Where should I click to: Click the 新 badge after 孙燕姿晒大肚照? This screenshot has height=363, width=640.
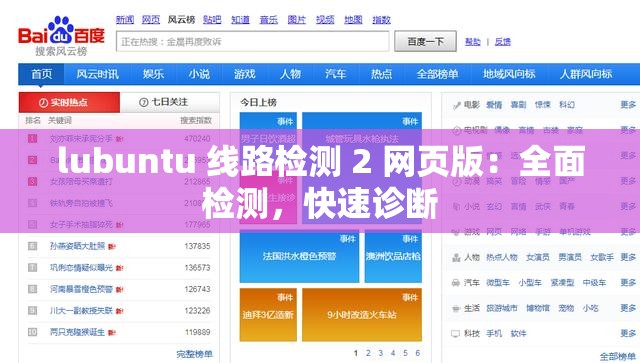click(x=112, y=247)
